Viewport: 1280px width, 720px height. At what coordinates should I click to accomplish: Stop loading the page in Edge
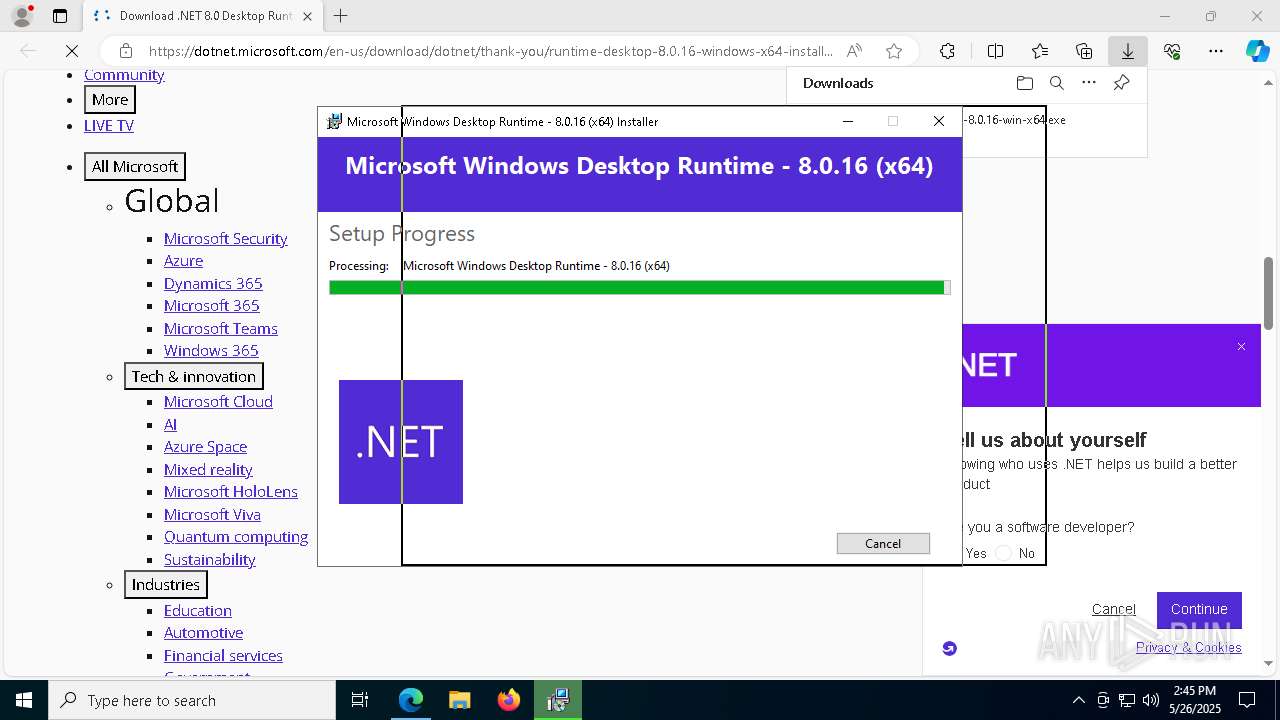tap(72, 51)
